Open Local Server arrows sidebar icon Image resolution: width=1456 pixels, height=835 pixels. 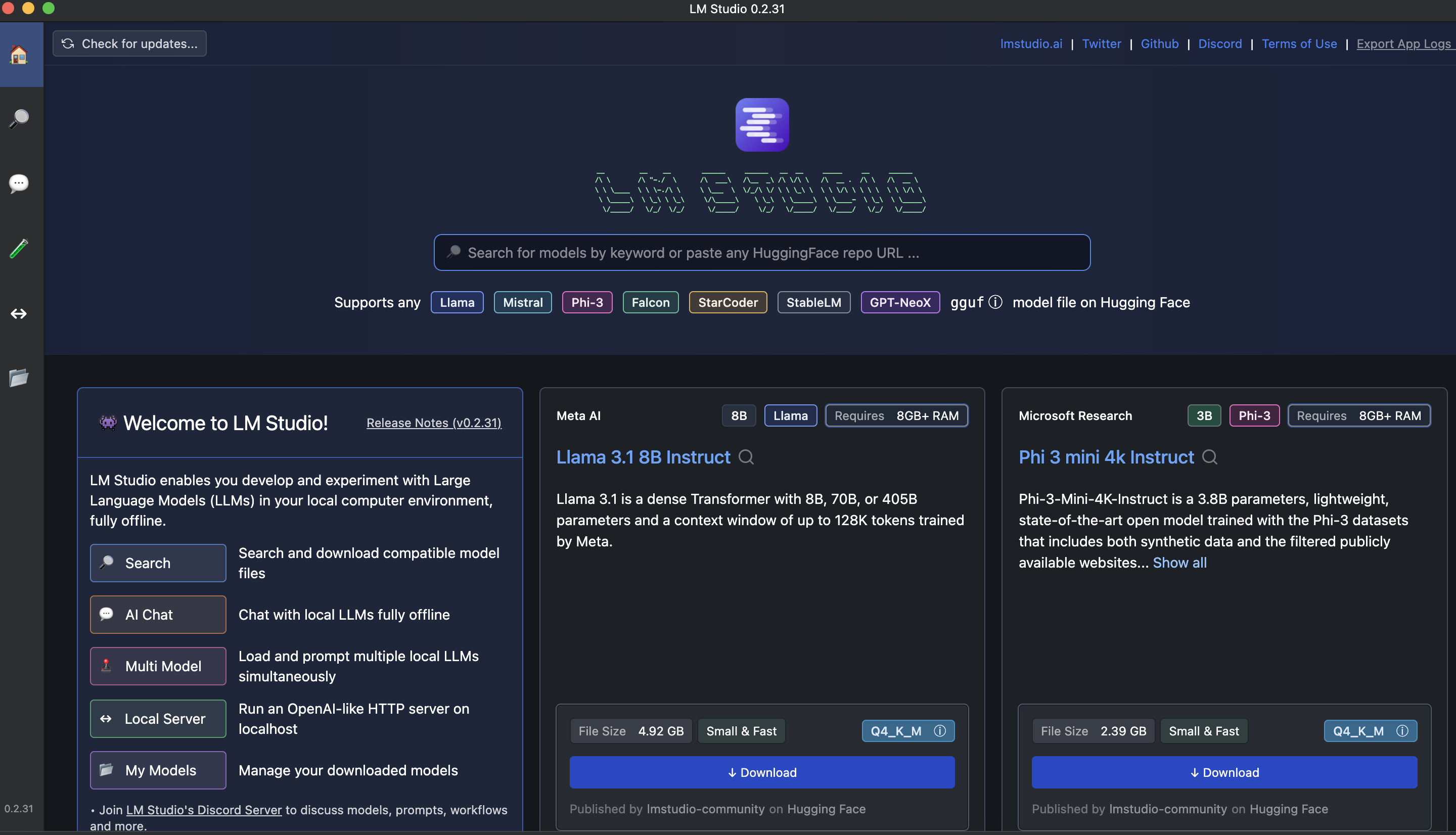tap(19, 314)
